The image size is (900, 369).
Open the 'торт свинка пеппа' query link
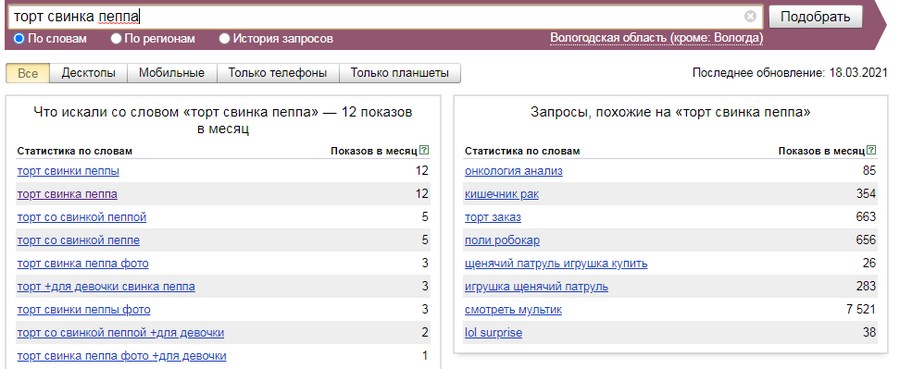click(x=67, y=194)
